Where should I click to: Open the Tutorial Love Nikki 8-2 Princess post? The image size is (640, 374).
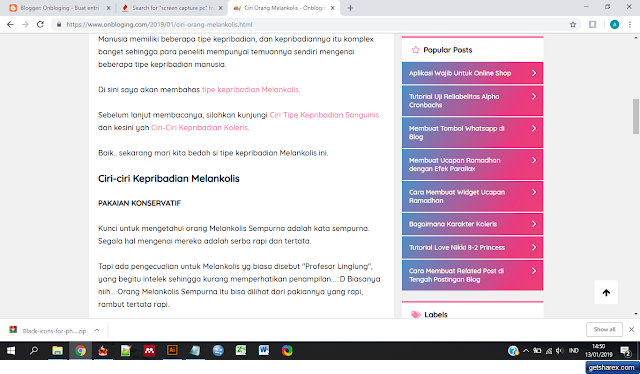pyautogui.click(x=457, y=247)
